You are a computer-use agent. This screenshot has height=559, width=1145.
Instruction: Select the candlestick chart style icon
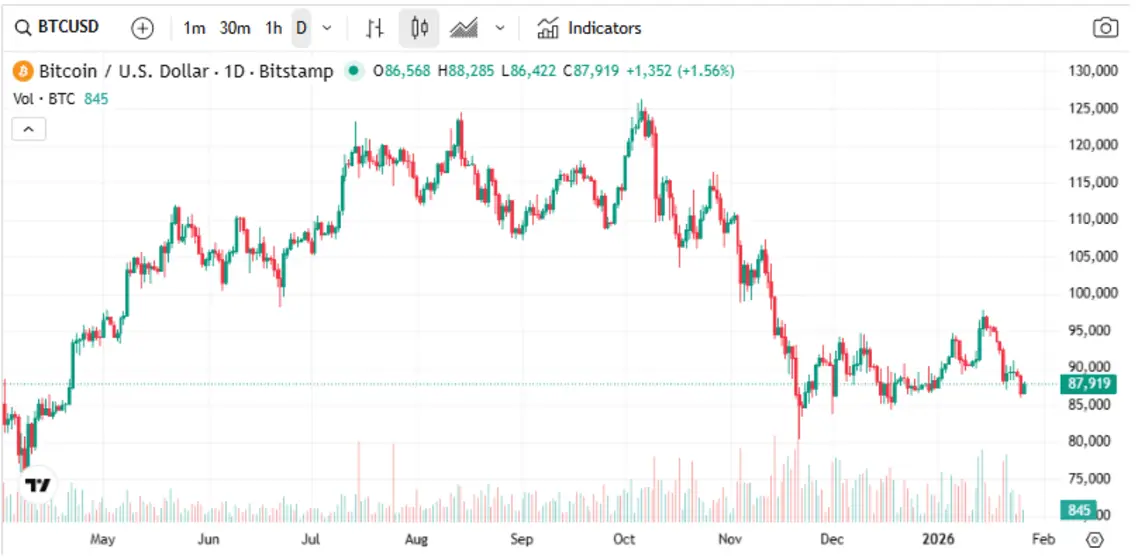click(419, 28)
